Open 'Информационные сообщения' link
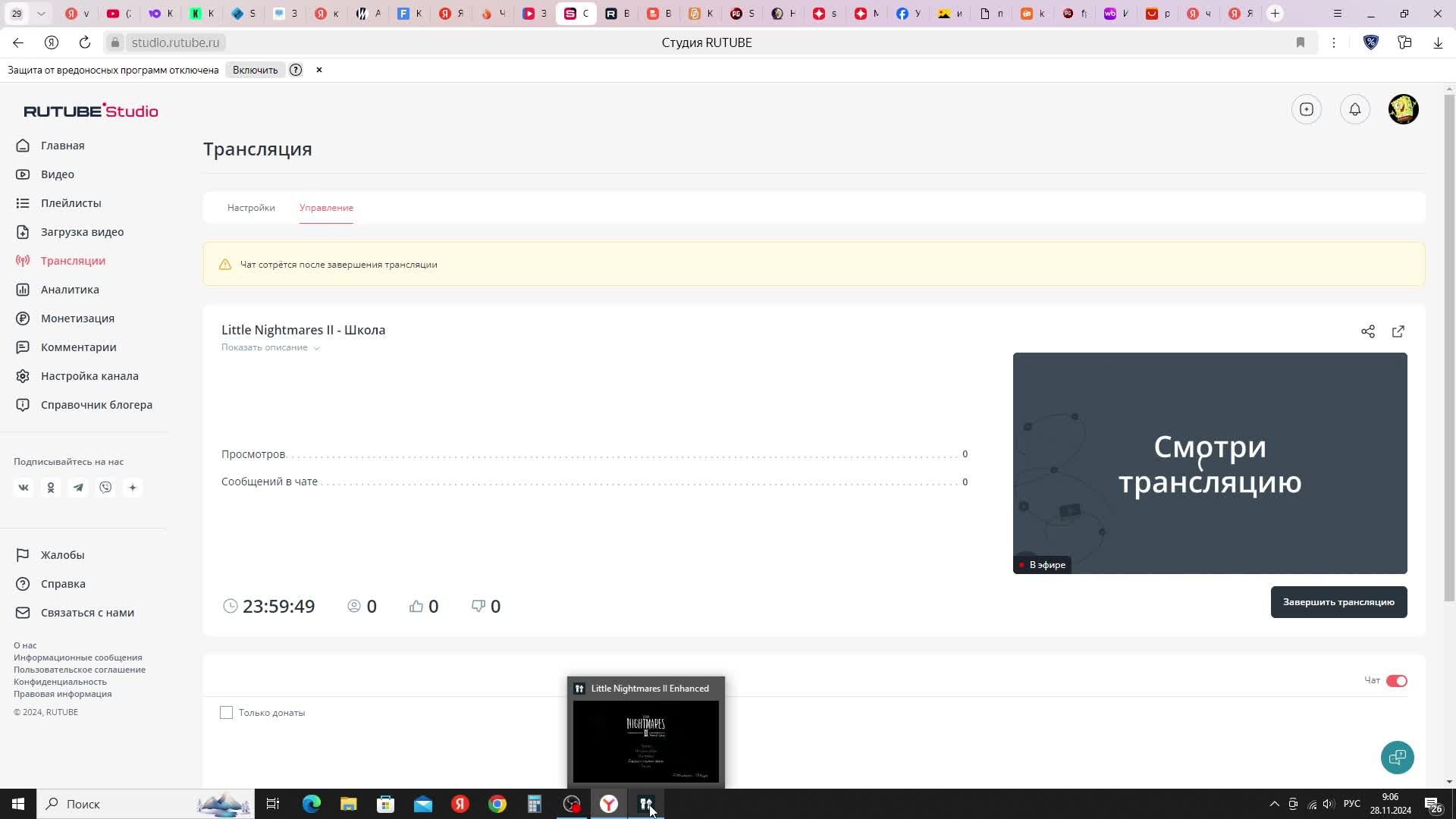Viewport: 1456px width, 819px height. coord(77,657)
